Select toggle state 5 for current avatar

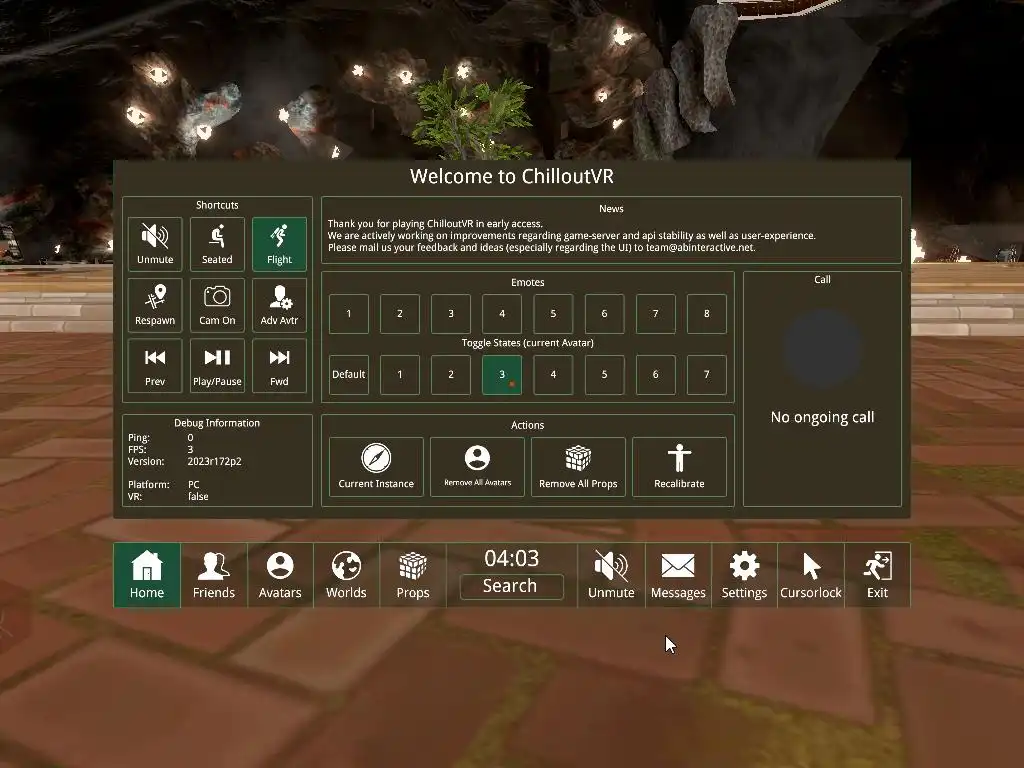[604, 375]
